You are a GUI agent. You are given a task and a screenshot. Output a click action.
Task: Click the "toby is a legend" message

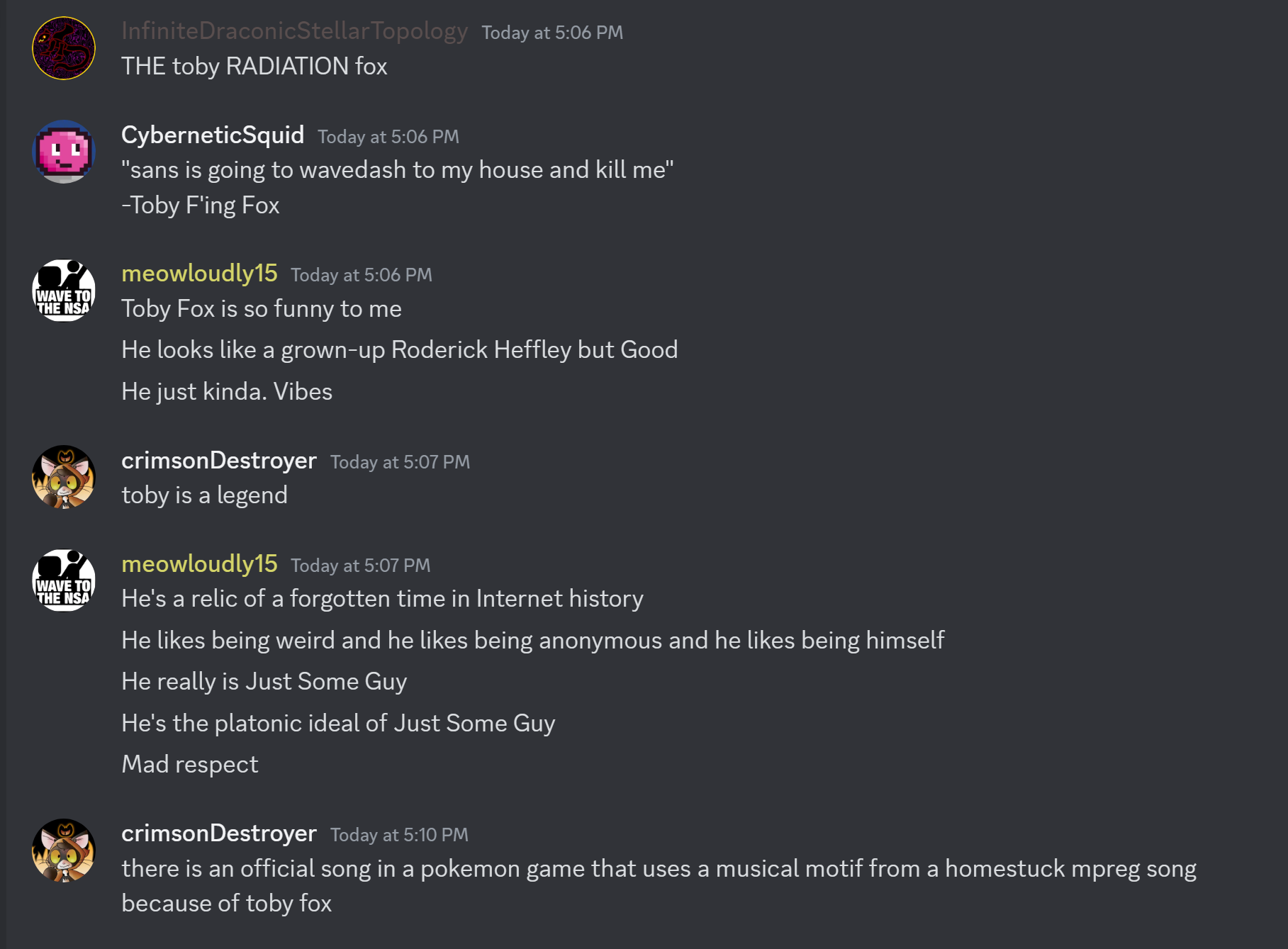204,495
